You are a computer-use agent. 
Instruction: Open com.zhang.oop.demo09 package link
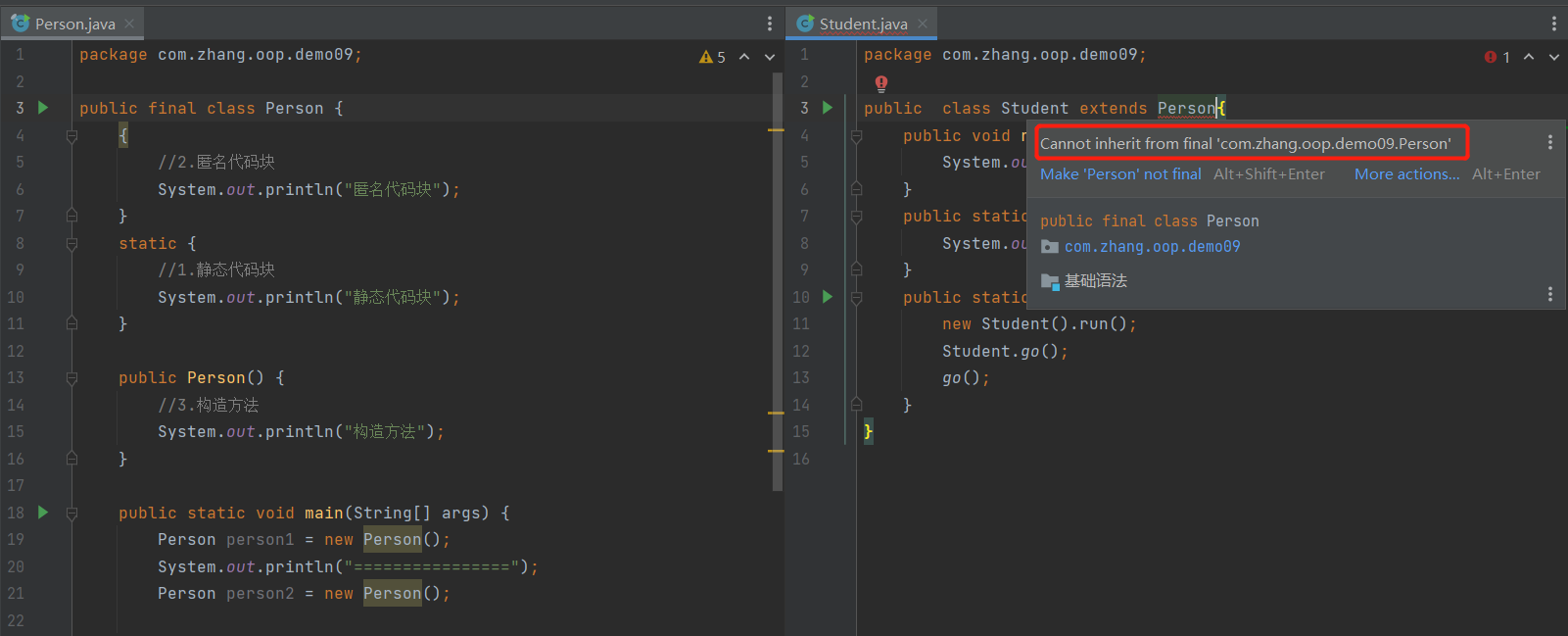coord(1153,247)
